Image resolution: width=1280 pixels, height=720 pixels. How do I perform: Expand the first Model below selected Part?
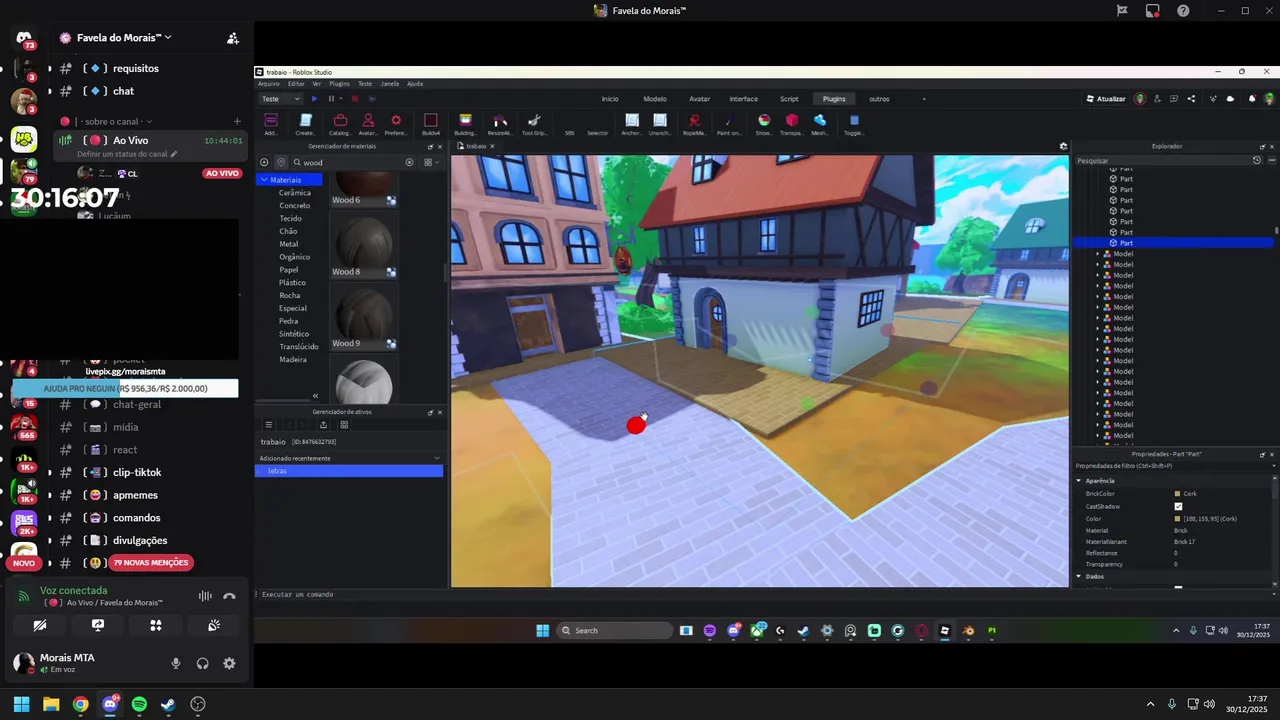pos(1098,254)
